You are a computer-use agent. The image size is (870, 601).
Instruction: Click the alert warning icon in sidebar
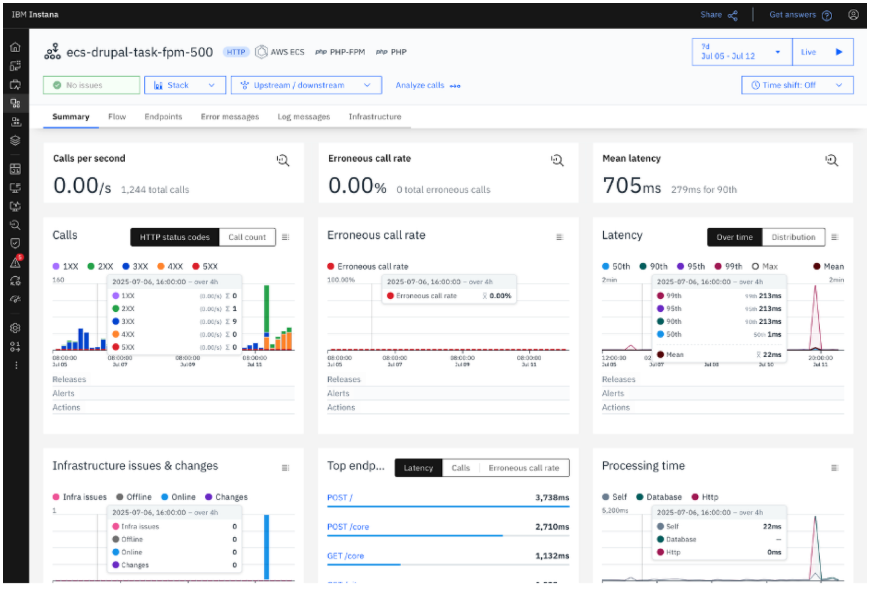[15, 262]
